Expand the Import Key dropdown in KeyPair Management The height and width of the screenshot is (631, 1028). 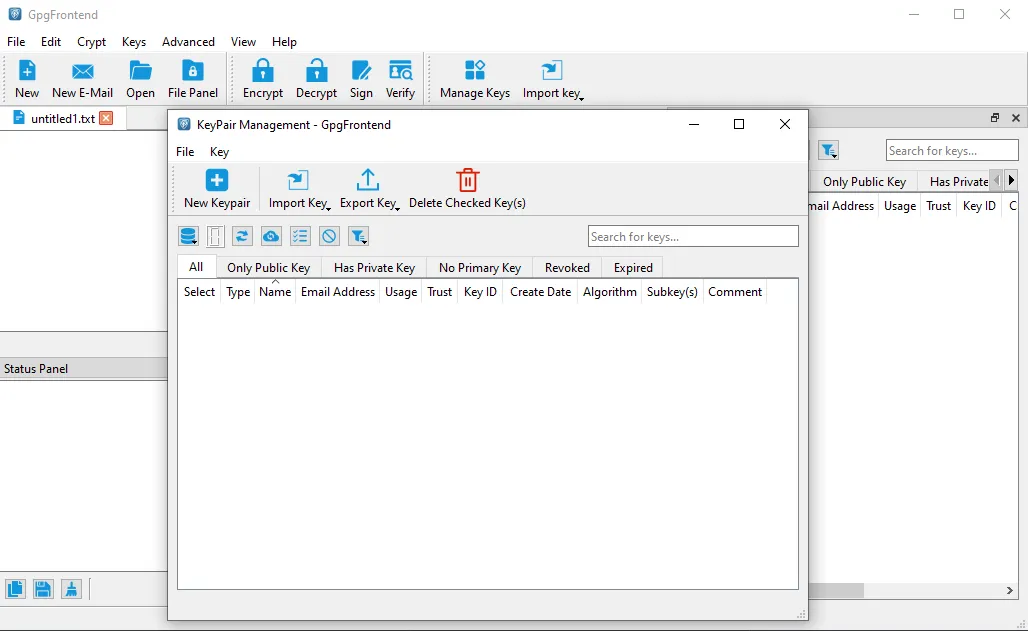tap(299, 188)
